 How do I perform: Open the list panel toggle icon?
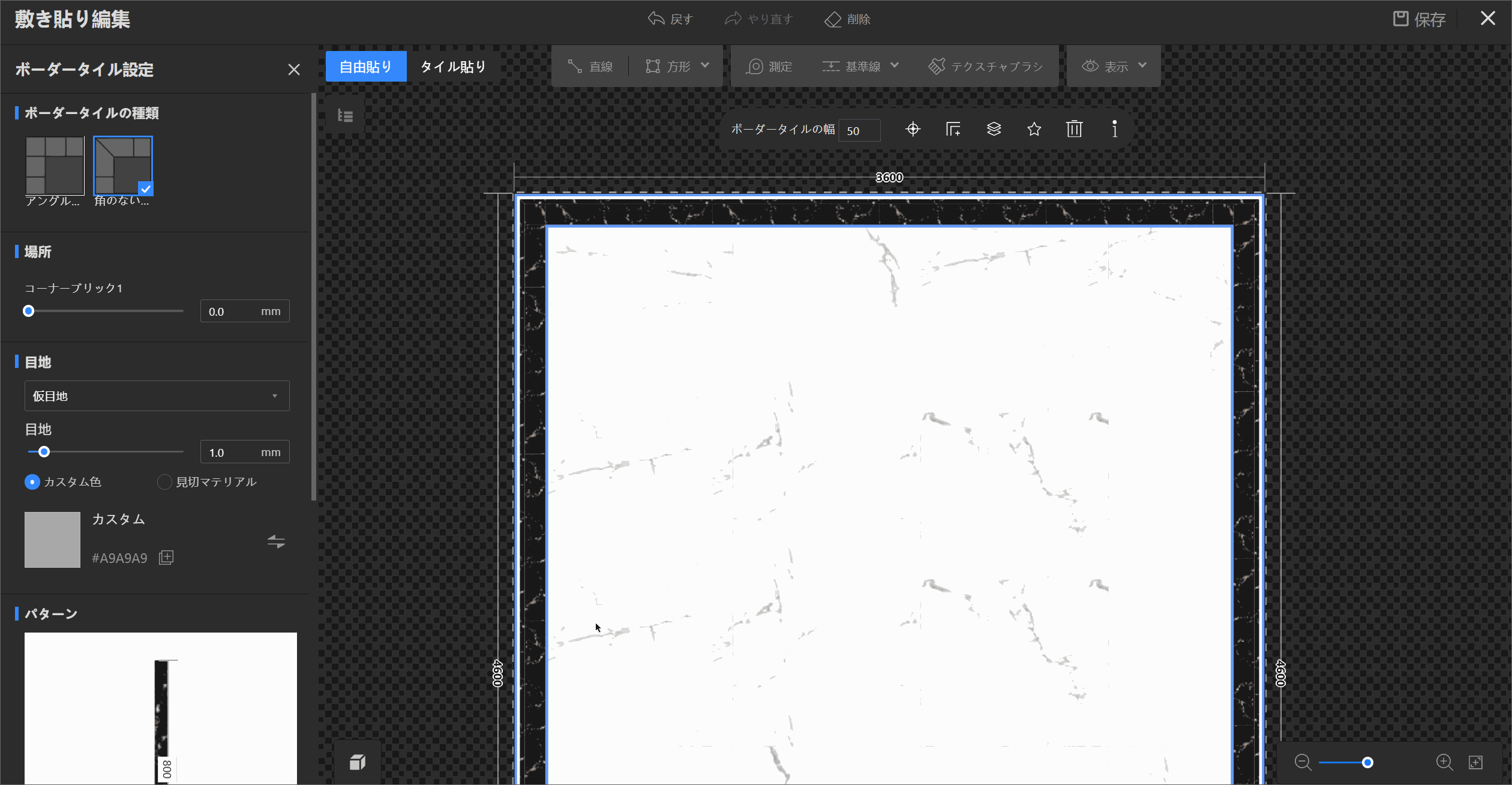tap(345, 115)
